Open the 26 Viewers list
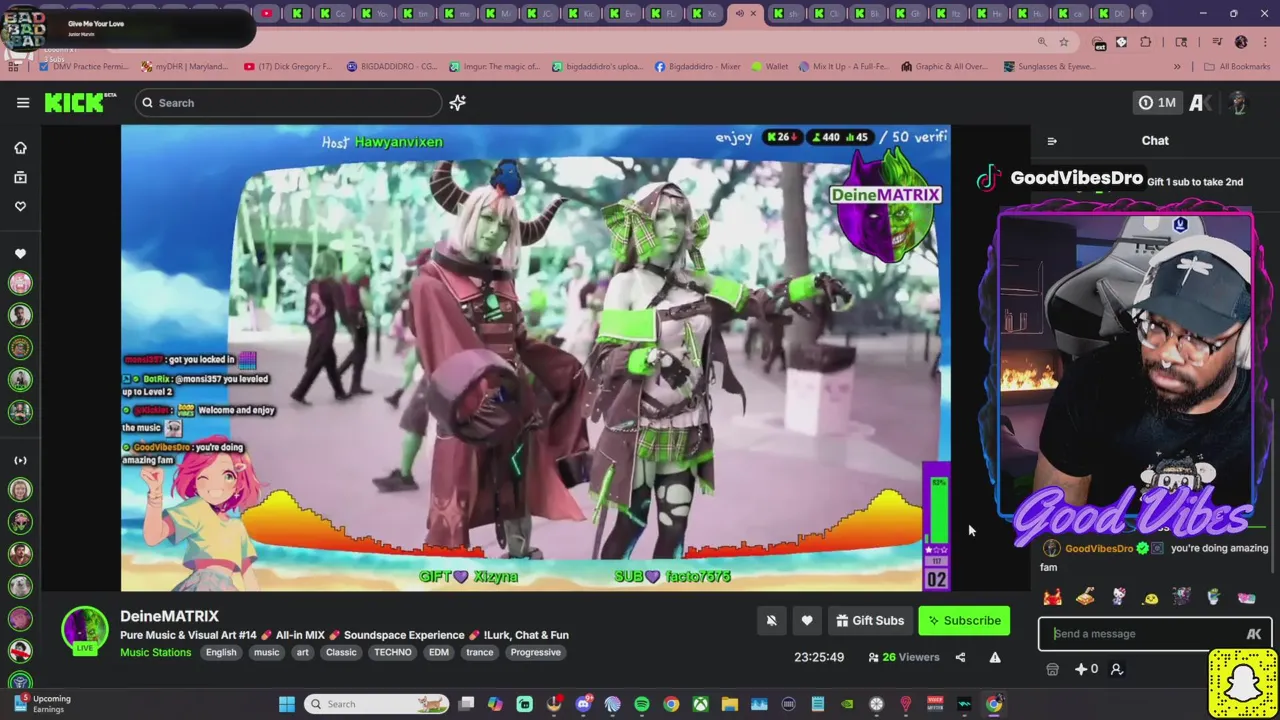The height and width of the screenshot is (720, 1280). [904, 657]
